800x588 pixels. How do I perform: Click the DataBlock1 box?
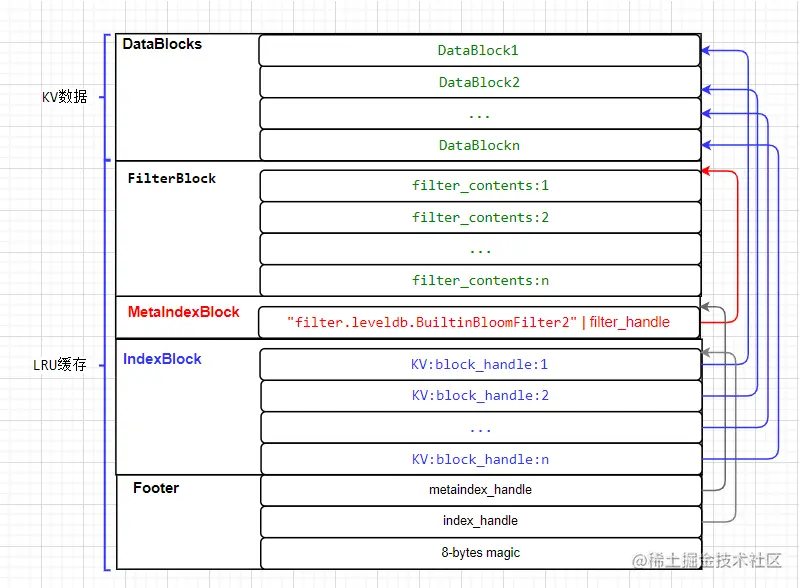point(479,50)
